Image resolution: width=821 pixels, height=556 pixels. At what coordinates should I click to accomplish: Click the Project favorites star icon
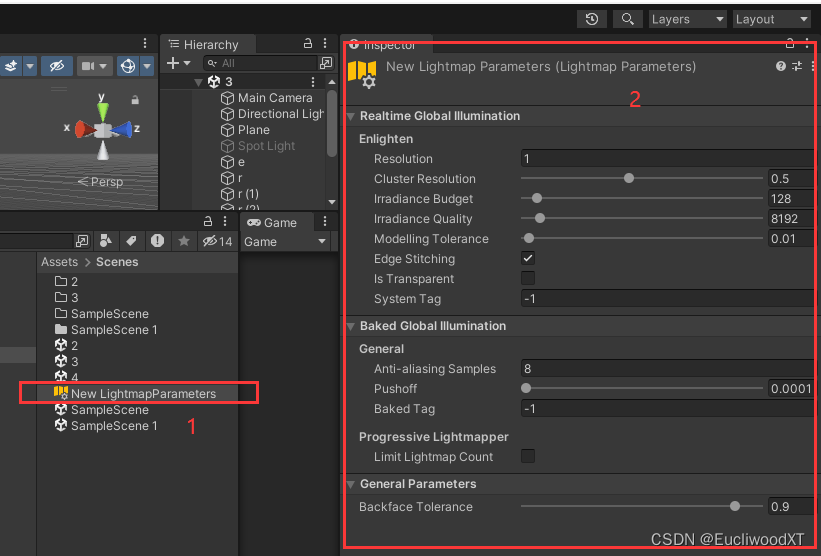click(184, 241)
